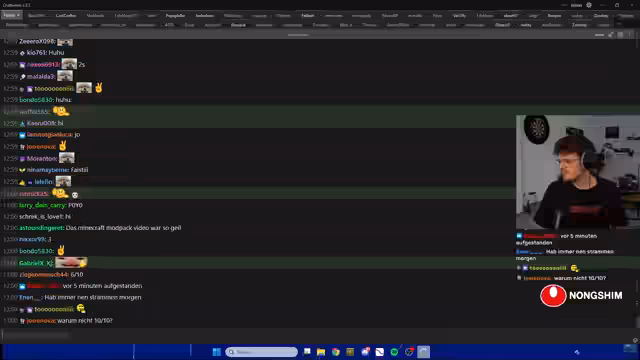Open astoundingeret's user card
Image resolution: width=640 pixels, height=360 pixels.
point(42,228)
